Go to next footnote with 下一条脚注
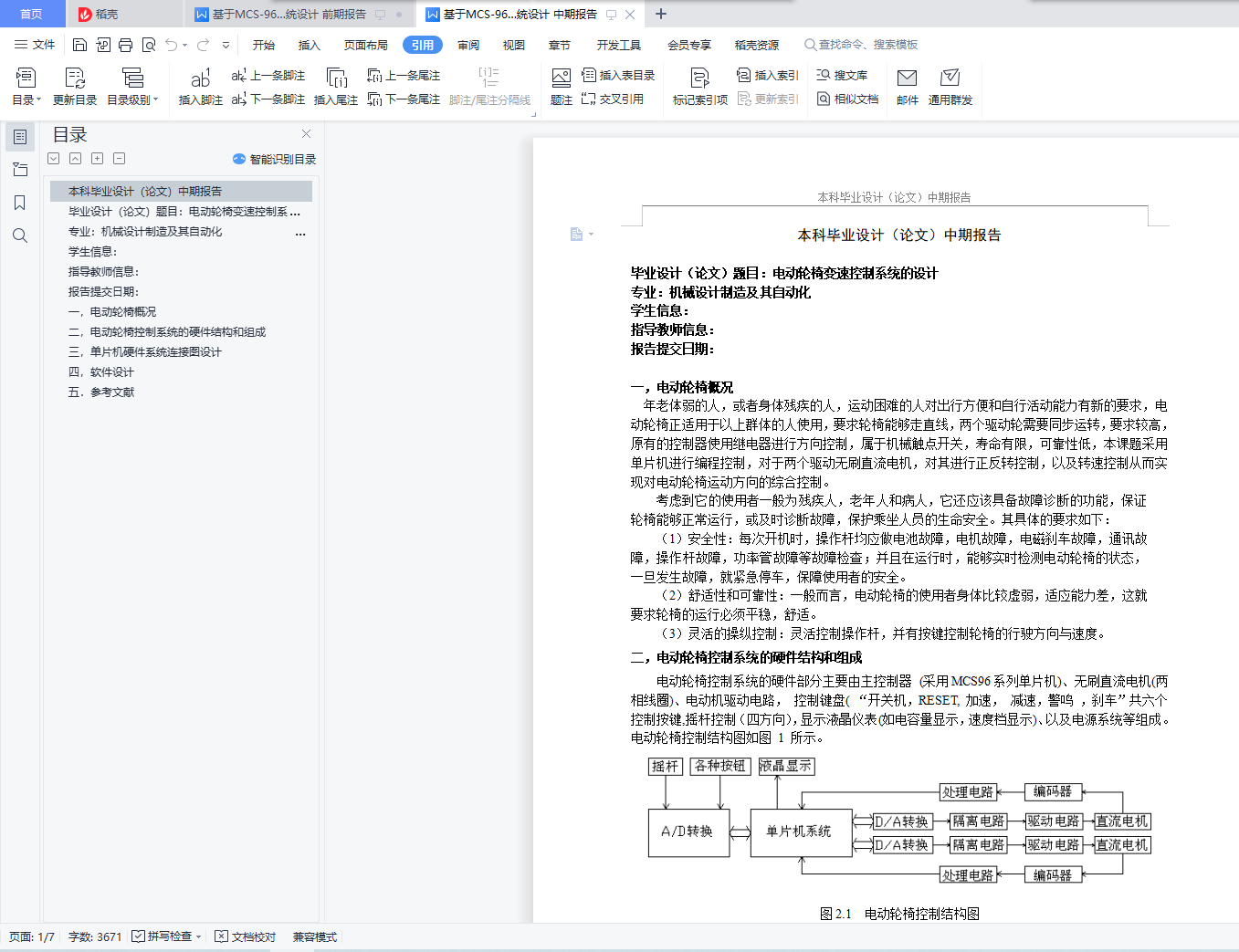Screen dimensions: 1239x952 [268, 99]
